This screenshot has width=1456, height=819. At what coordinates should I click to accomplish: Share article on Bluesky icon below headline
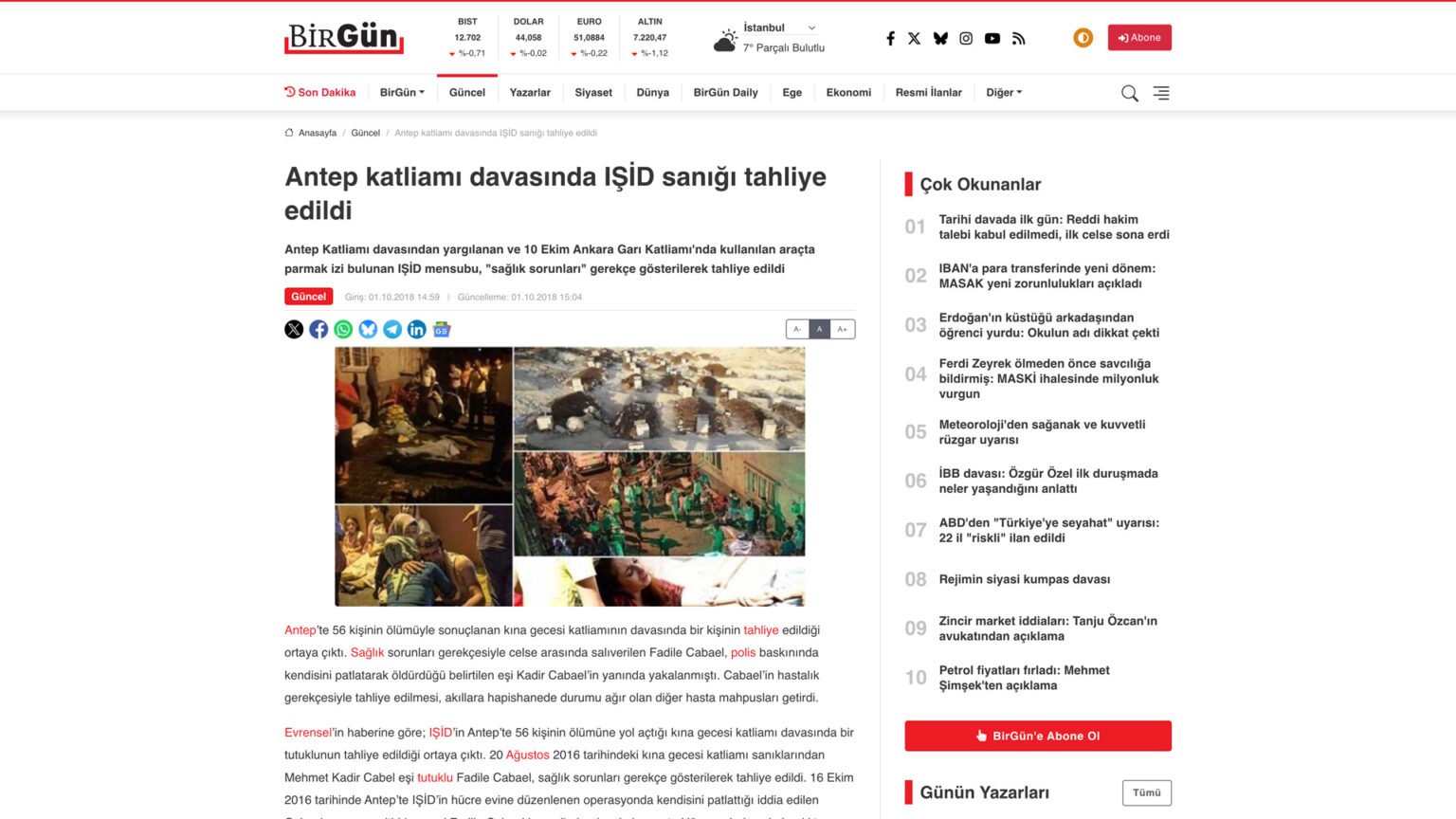point(368,329)
